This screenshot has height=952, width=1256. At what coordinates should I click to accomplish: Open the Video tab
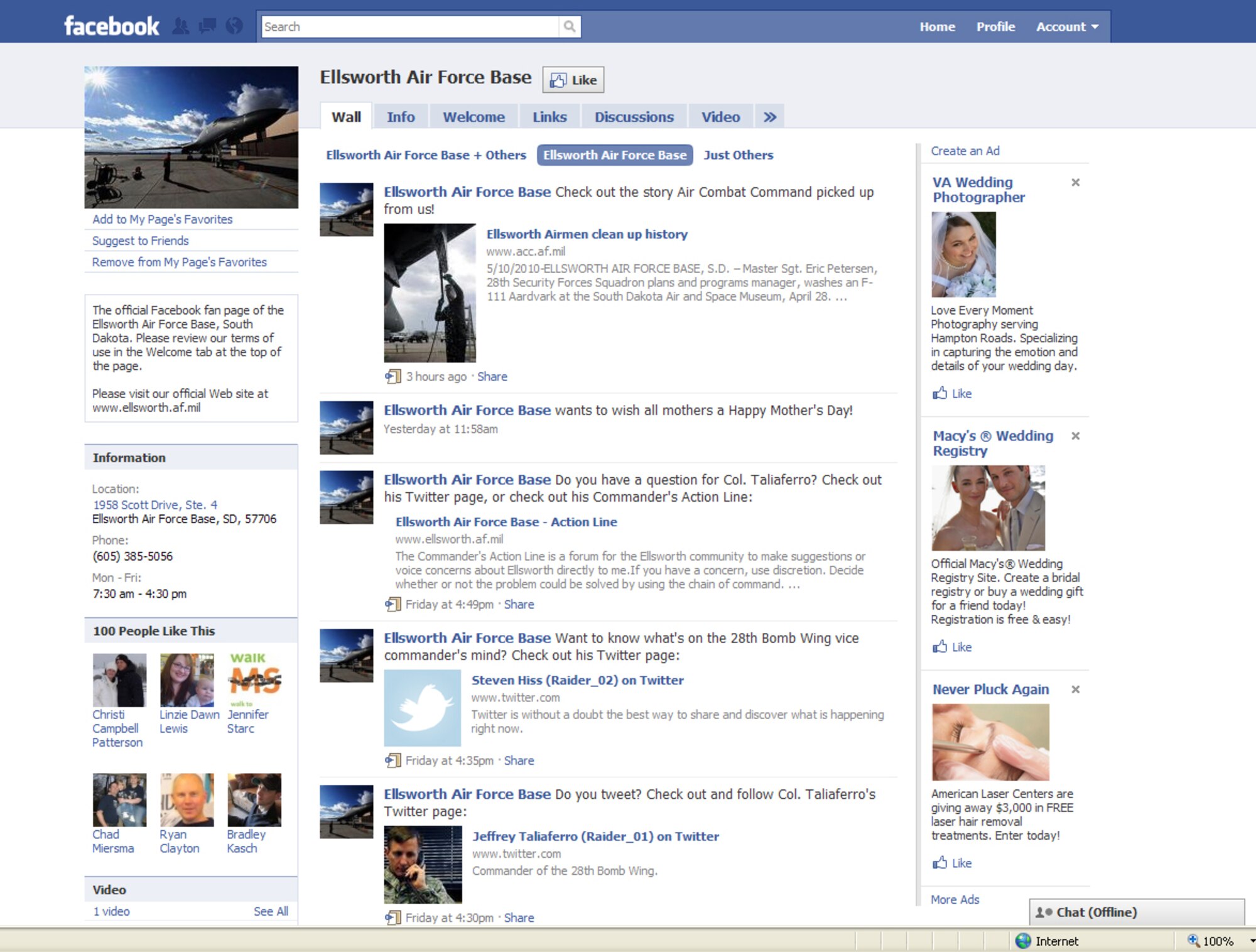720,117
